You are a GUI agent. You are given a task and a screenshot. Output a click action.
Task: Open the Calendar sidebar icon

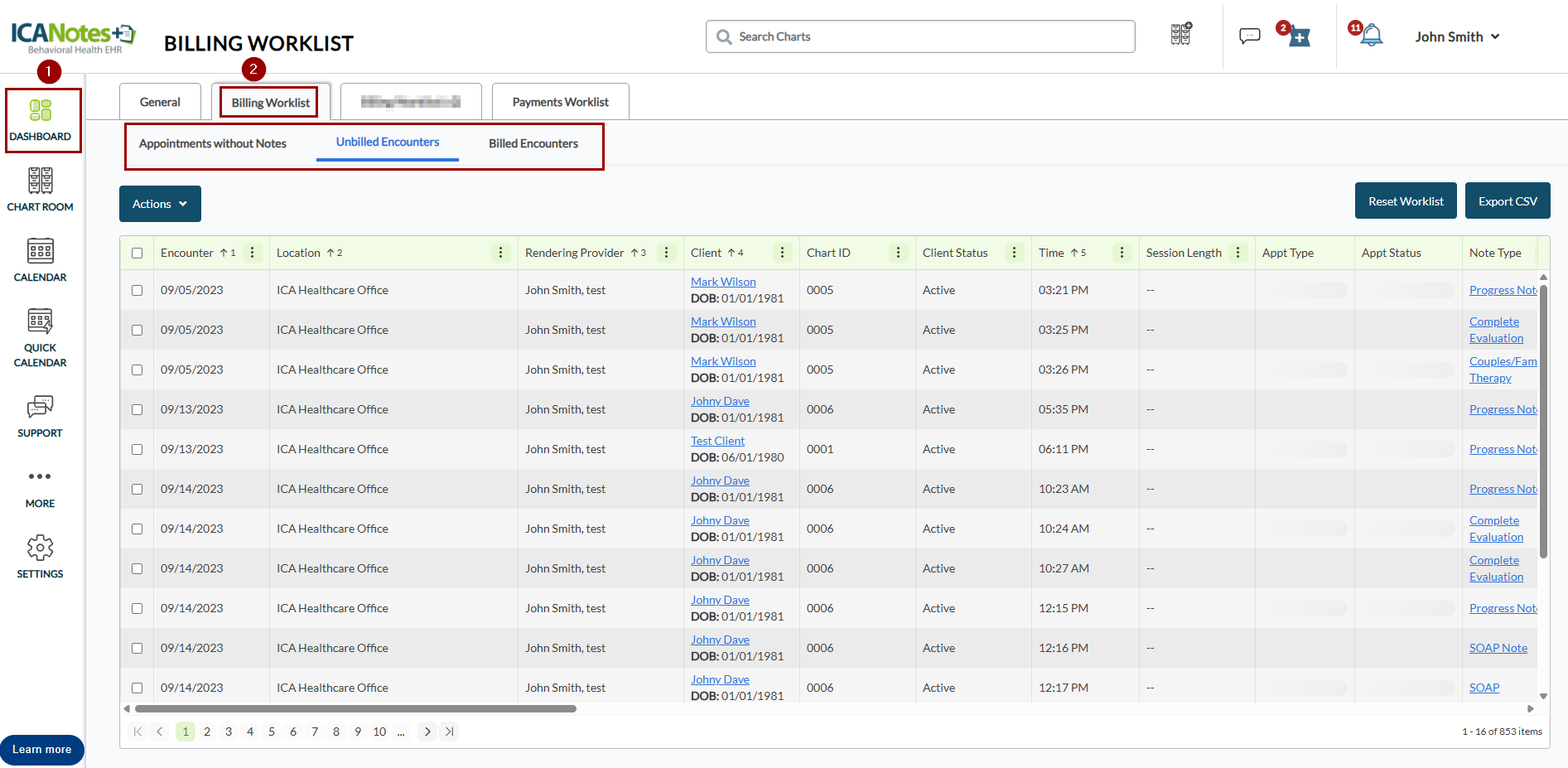click(40, 251)
